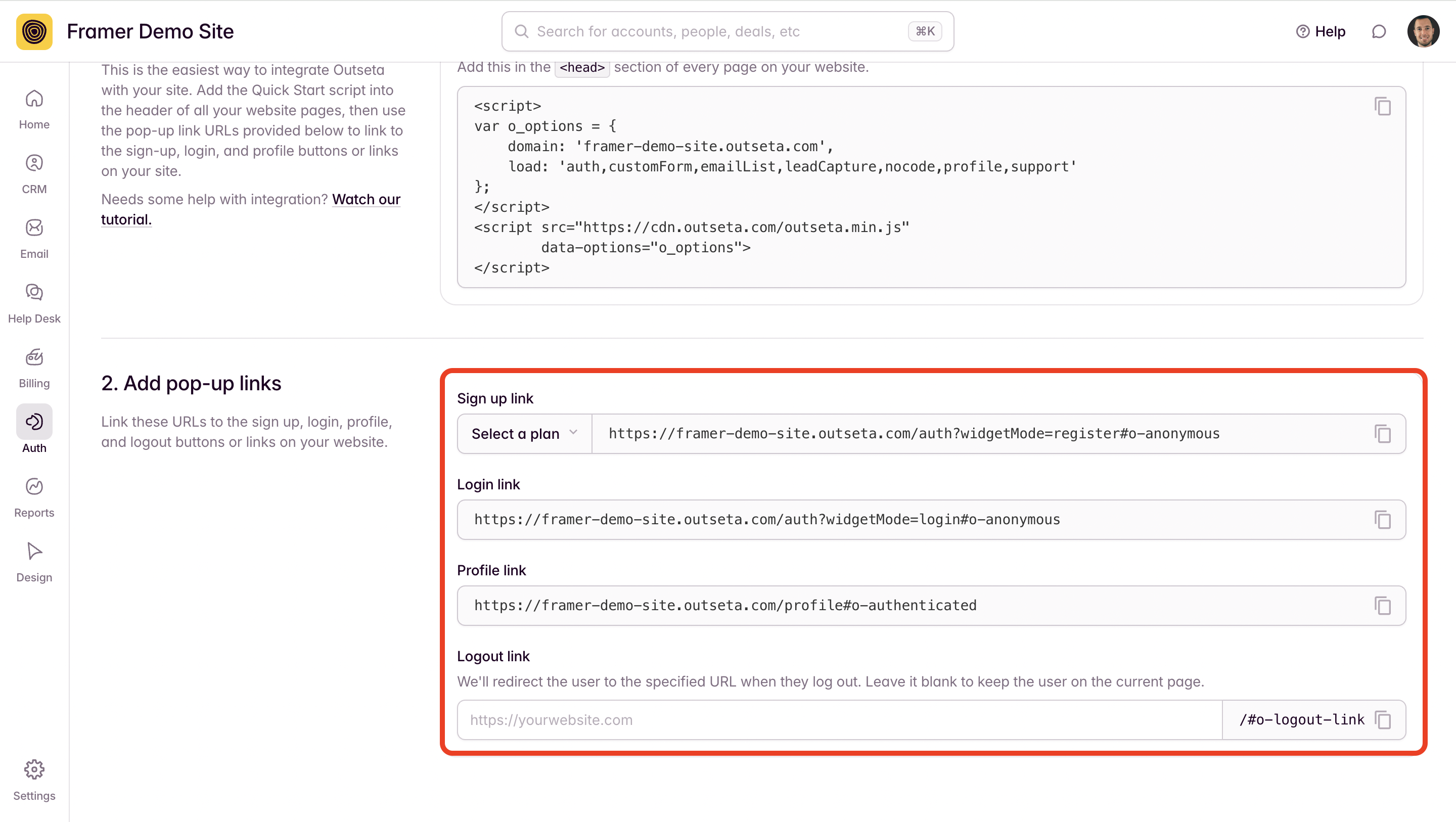Focus the logout redirect URL field

839,720
